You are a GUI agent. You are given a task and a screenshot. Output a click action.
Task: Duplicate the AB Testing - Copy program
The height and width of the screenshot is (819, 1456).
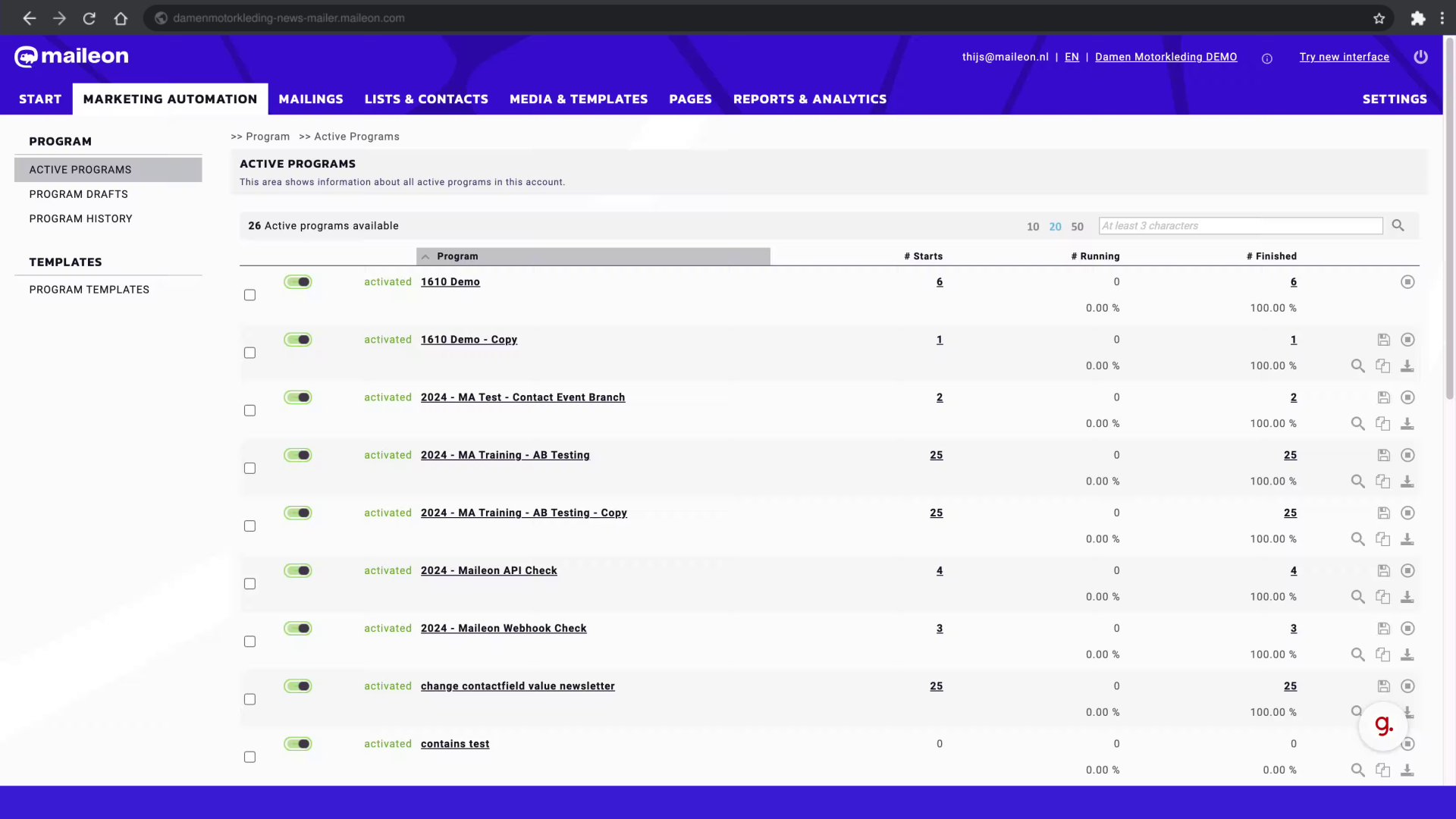[1382, 539]
